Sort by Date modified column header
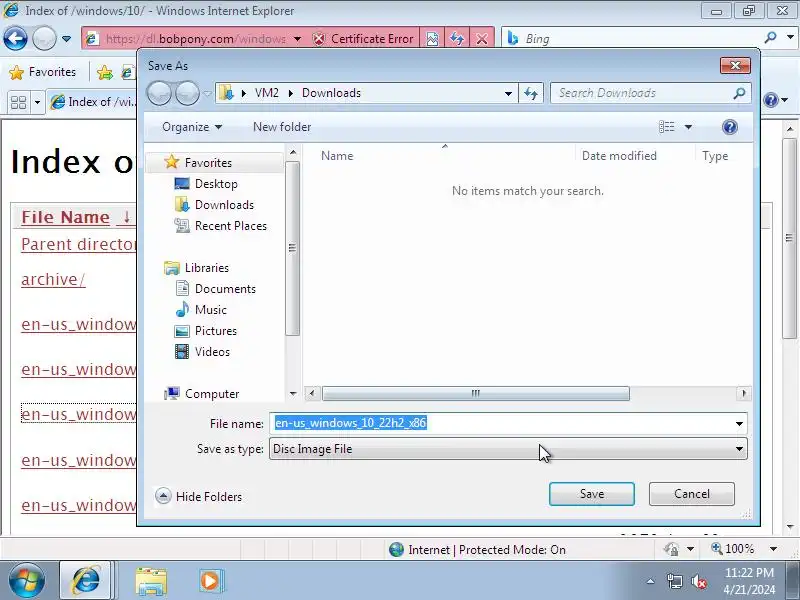This screenshot has width=800, height=600. [x=619, y=156]
